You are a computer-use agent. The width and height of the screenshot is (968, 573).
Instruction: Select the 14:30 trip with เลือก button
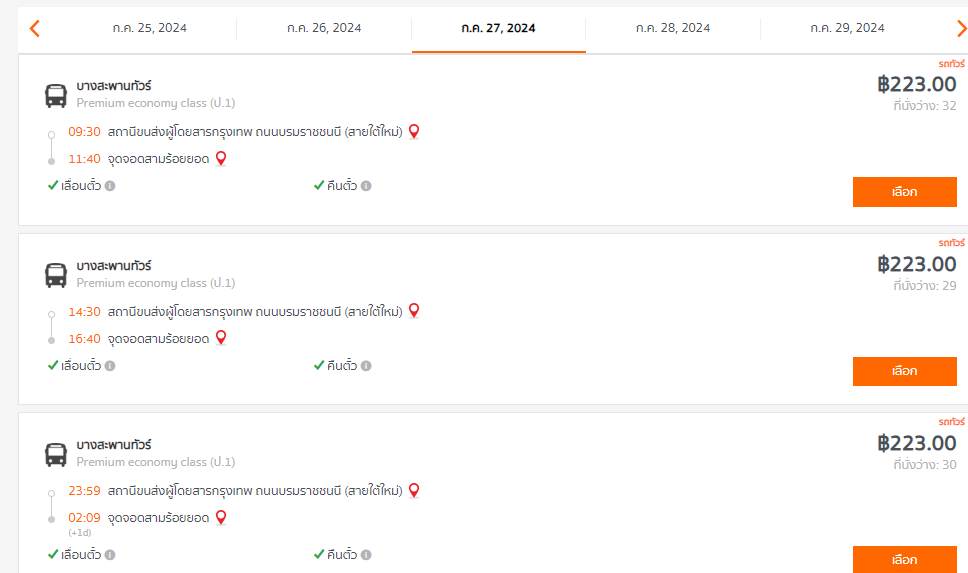(x=904, y=371)
